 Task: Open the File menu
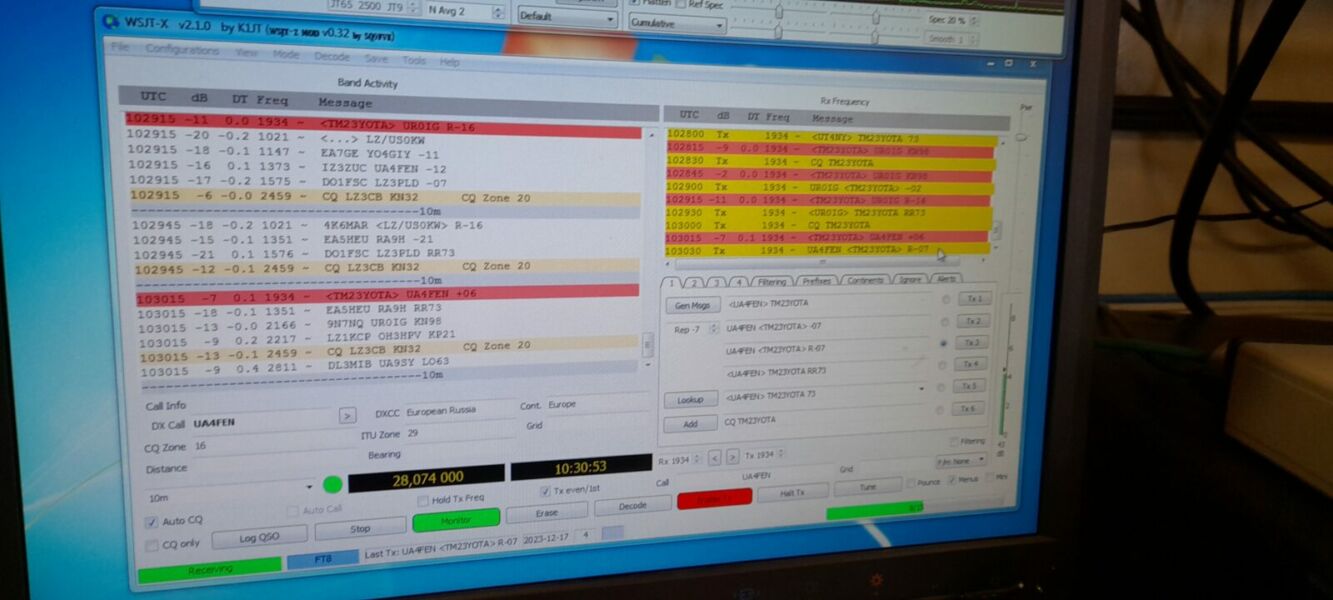(120, 47)
